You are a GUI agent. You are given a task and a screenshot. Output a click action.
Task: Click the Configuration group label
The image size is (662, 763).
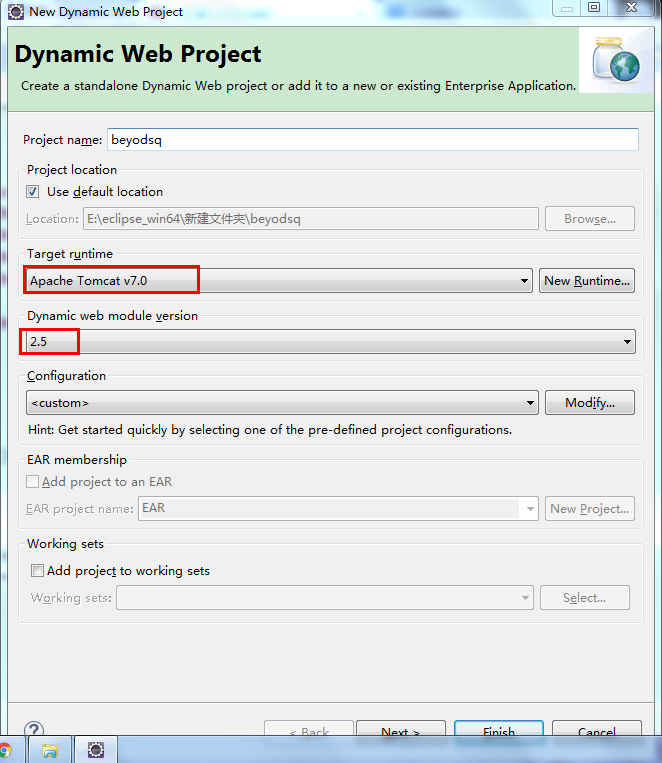point(66,376)
